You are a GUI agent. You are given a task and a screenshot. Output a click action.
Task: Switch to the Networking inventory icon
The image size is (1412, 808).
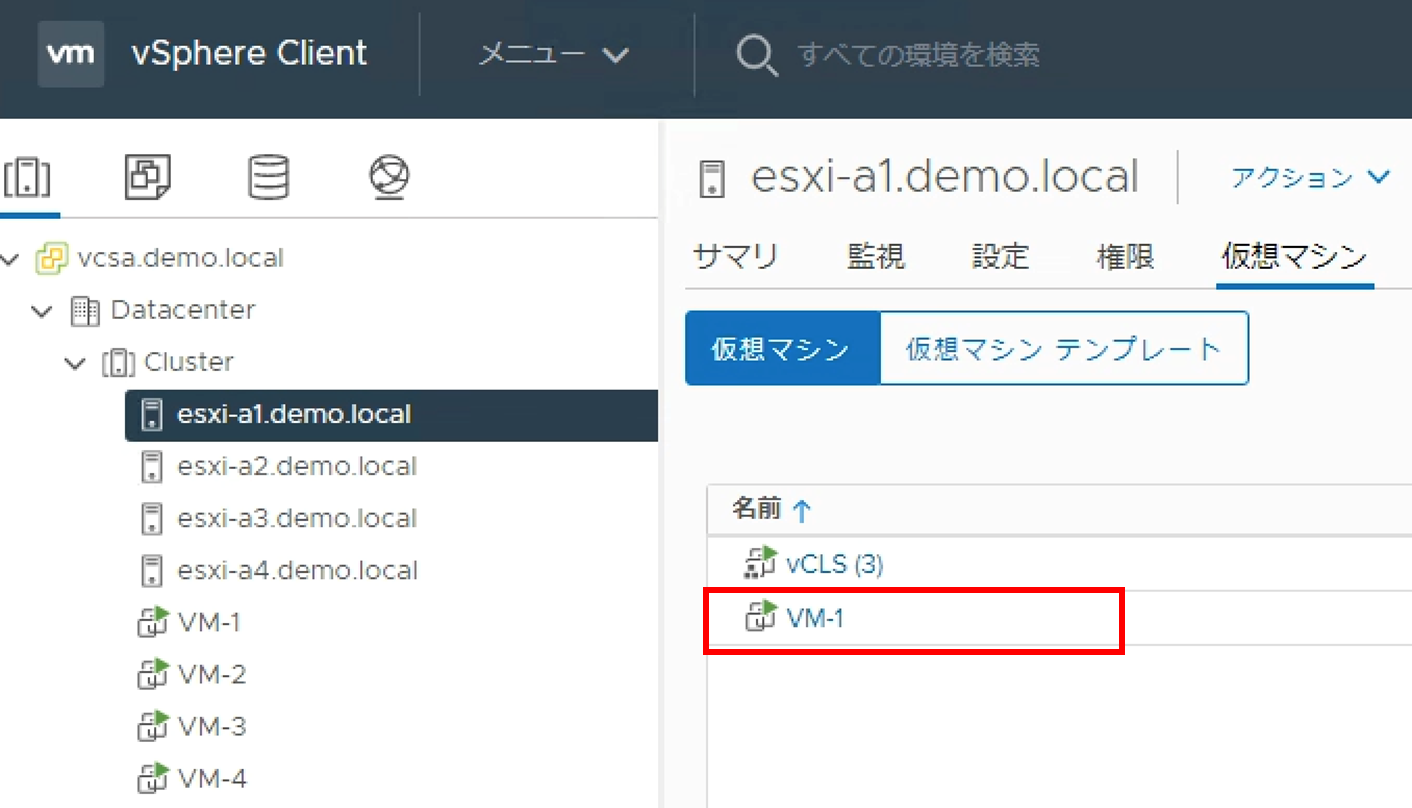(x=389, y=177)
